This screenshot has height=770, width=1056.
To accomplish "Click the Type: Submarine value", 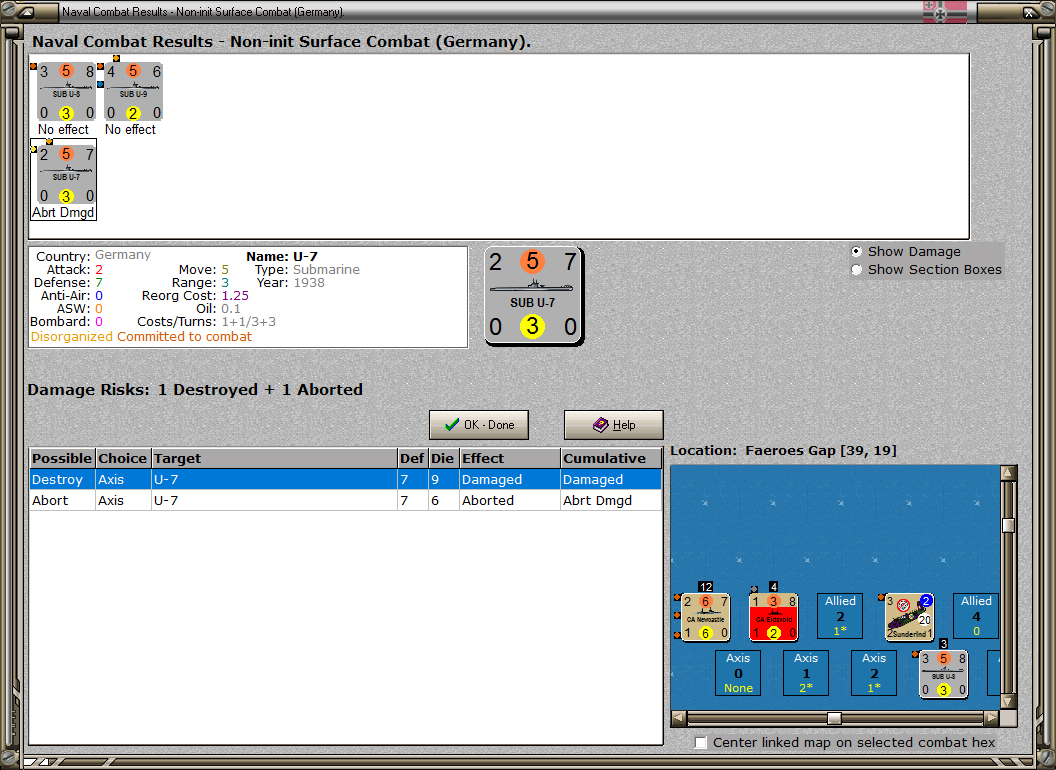I will (326, 269).
